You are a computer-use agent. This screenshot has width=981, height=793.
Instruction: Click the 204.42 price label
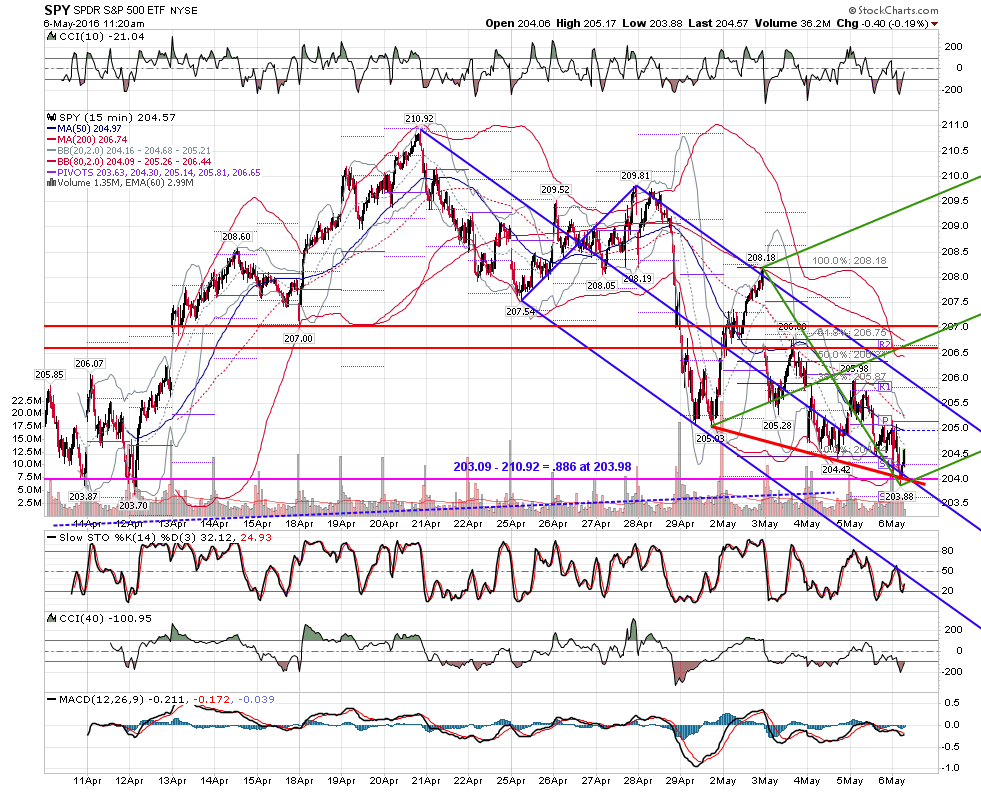point(836,470)
